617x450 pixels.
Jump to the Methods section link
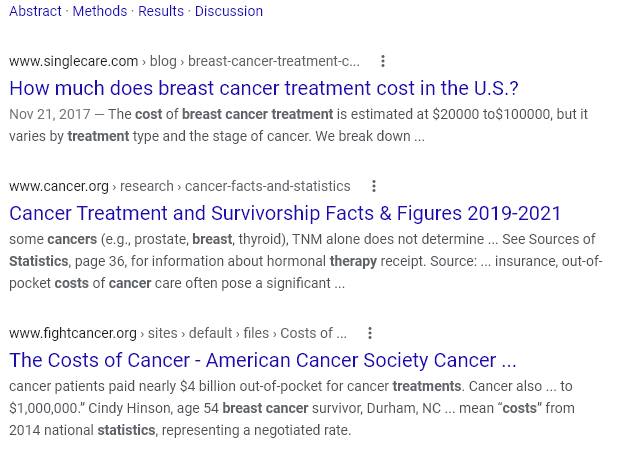pos(100,11)
